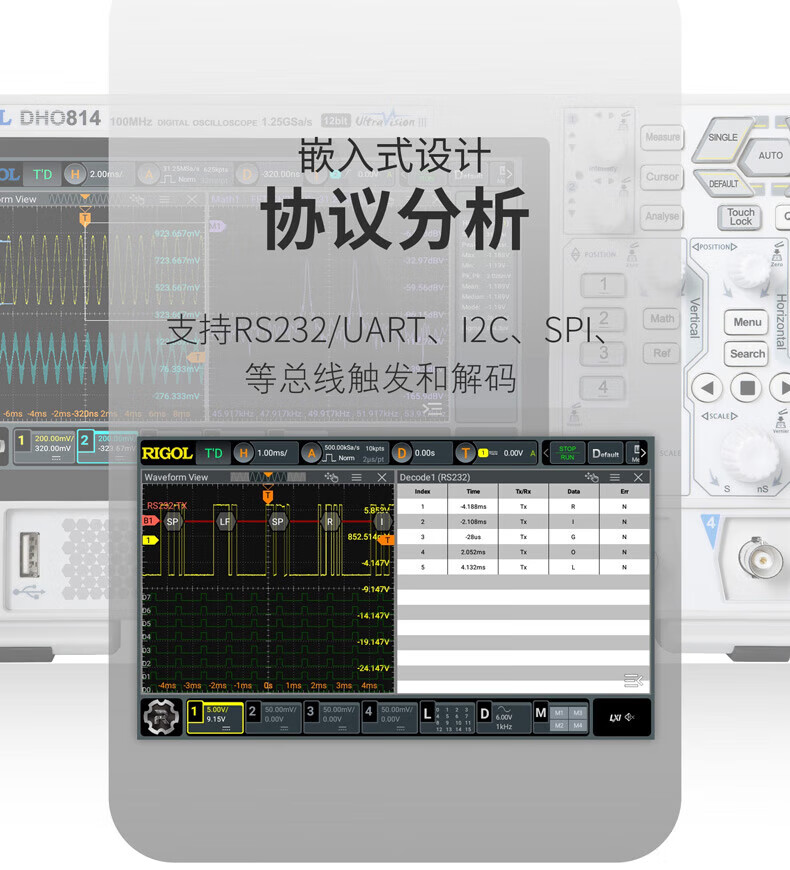Toggle channel 2 in bottom bar

272,717
